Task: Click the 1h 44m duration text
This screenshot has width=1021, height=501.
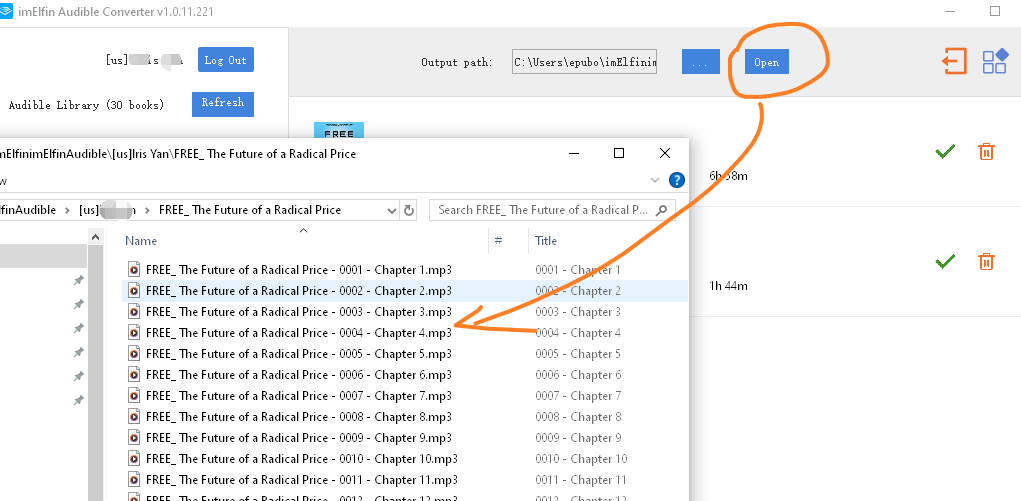Action: point(728,286)
